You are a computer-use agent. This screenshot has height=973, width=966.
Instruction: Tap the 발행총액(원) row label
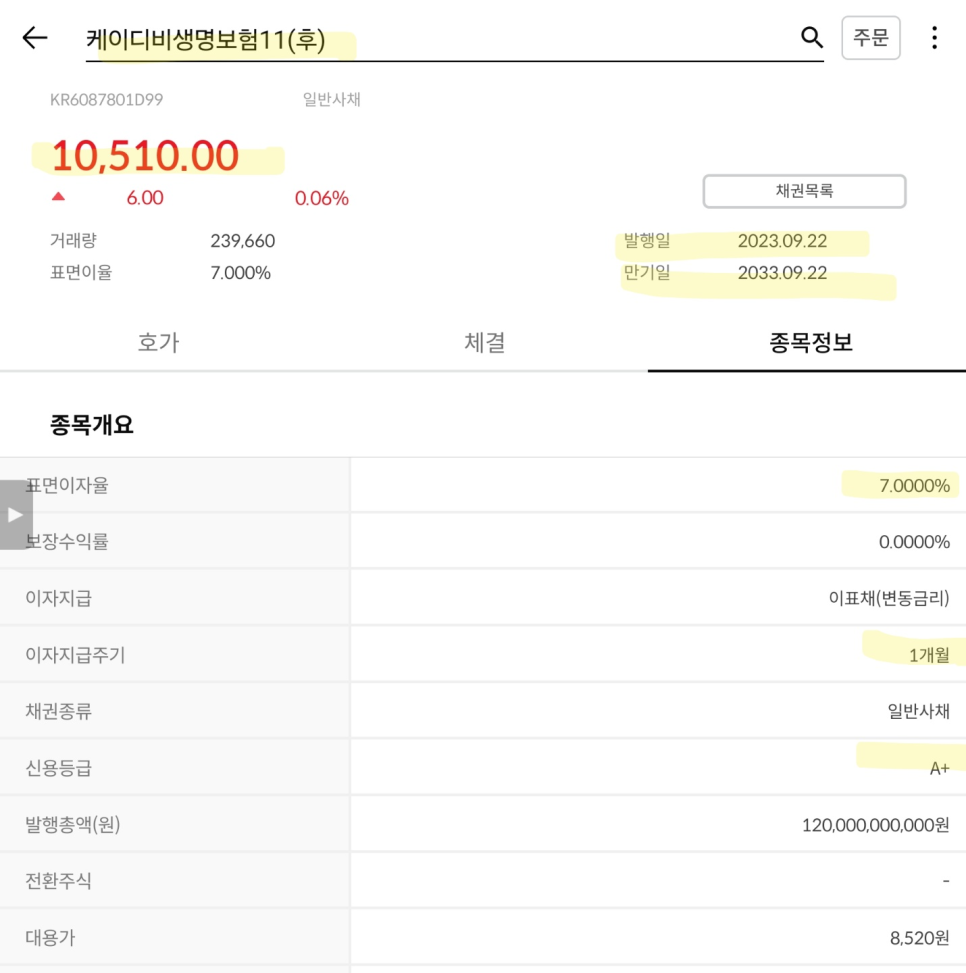(73, 825)
